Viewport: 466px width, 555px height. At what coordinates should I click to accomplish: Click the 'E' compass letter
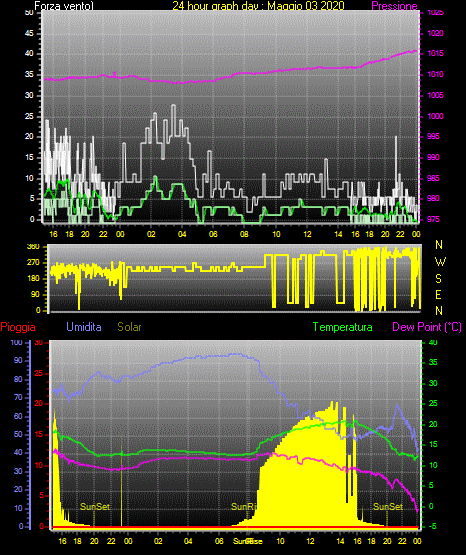(438, 294)
